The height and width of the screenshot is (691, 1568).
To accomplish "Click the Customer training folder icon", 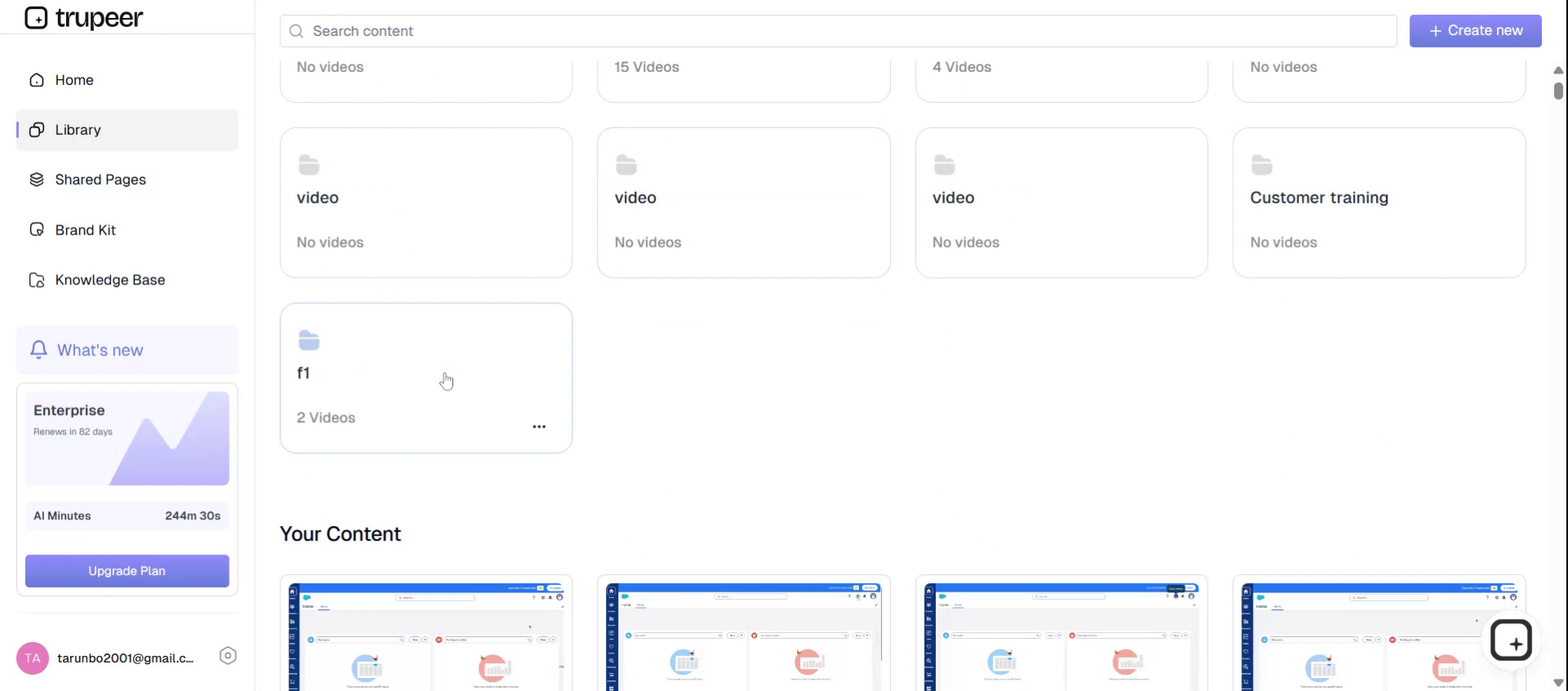I will point(1262,165).
